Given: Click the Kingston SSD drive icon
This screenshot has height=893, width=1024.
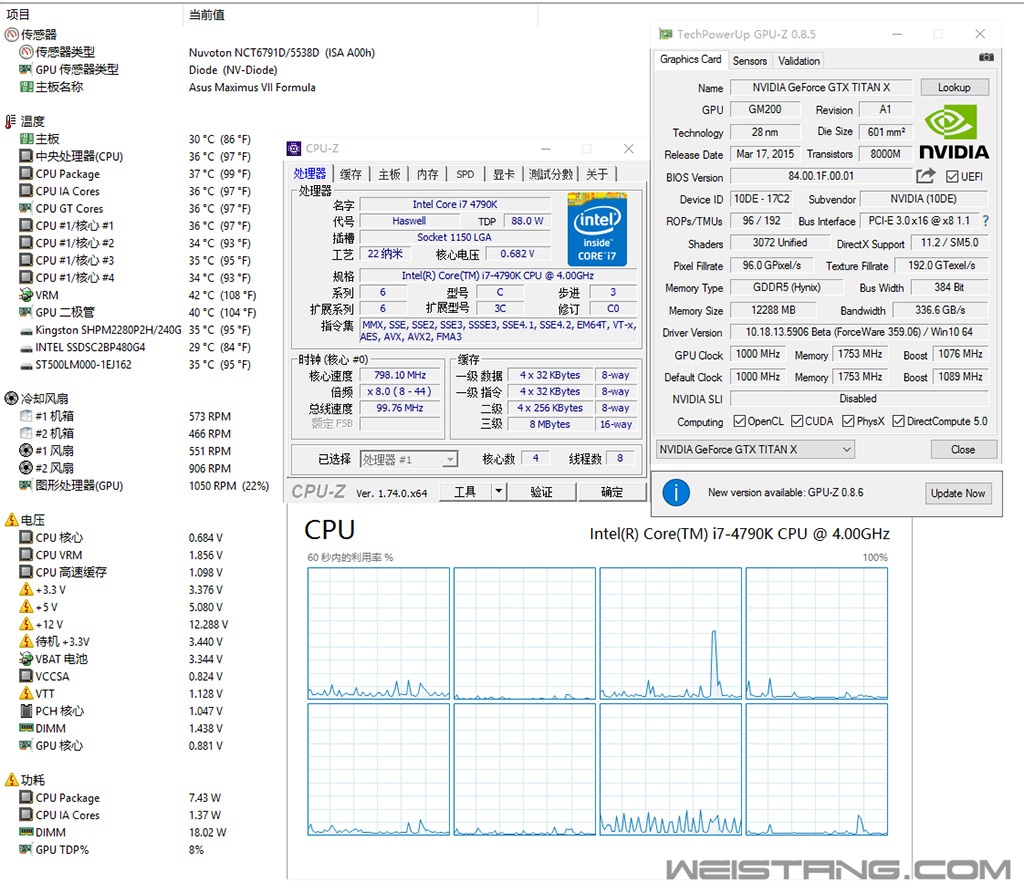Looking at the screenshot, I should tap(26, 331).
